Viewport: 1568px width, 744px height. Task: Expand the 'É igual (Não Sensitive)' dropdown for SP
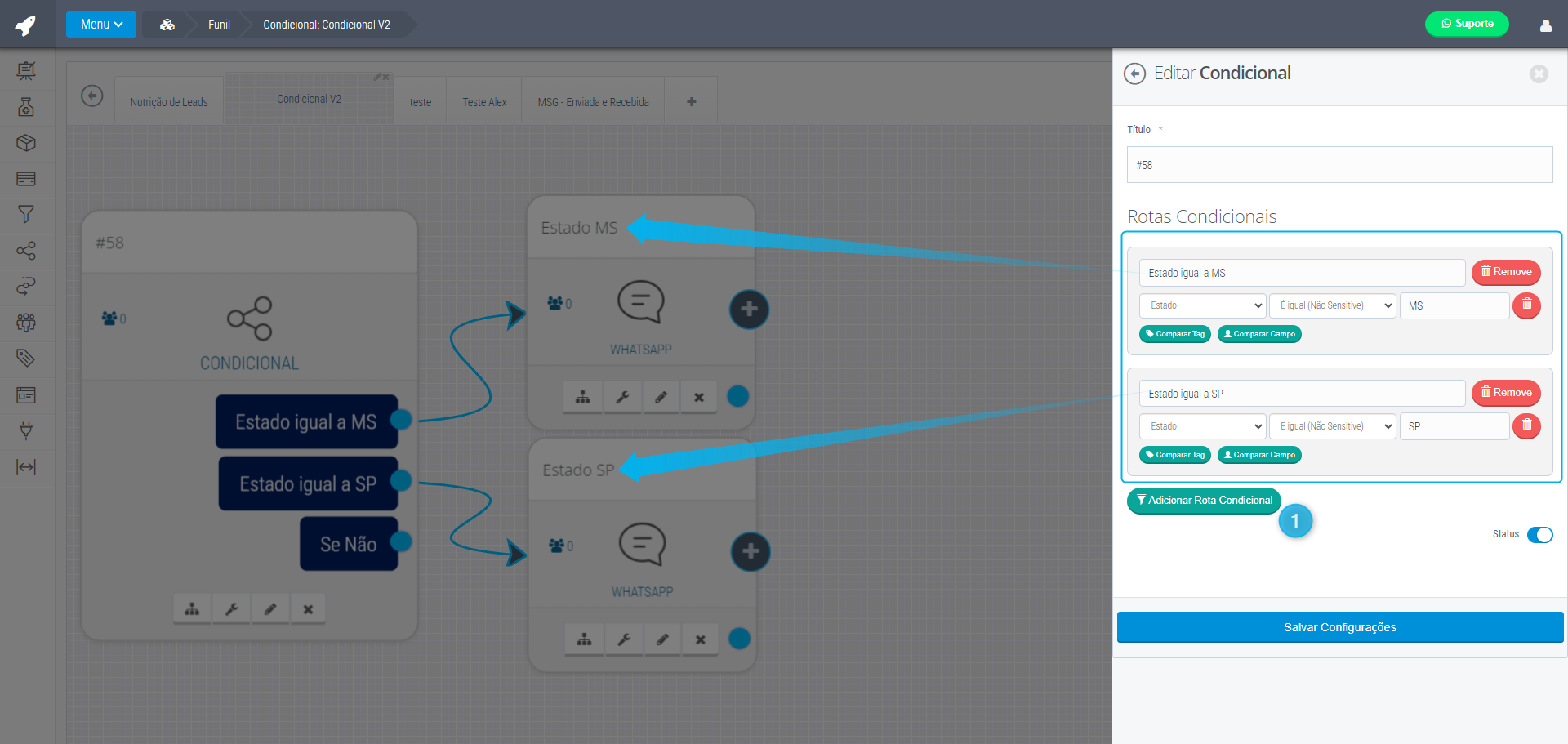[1332, 426]
